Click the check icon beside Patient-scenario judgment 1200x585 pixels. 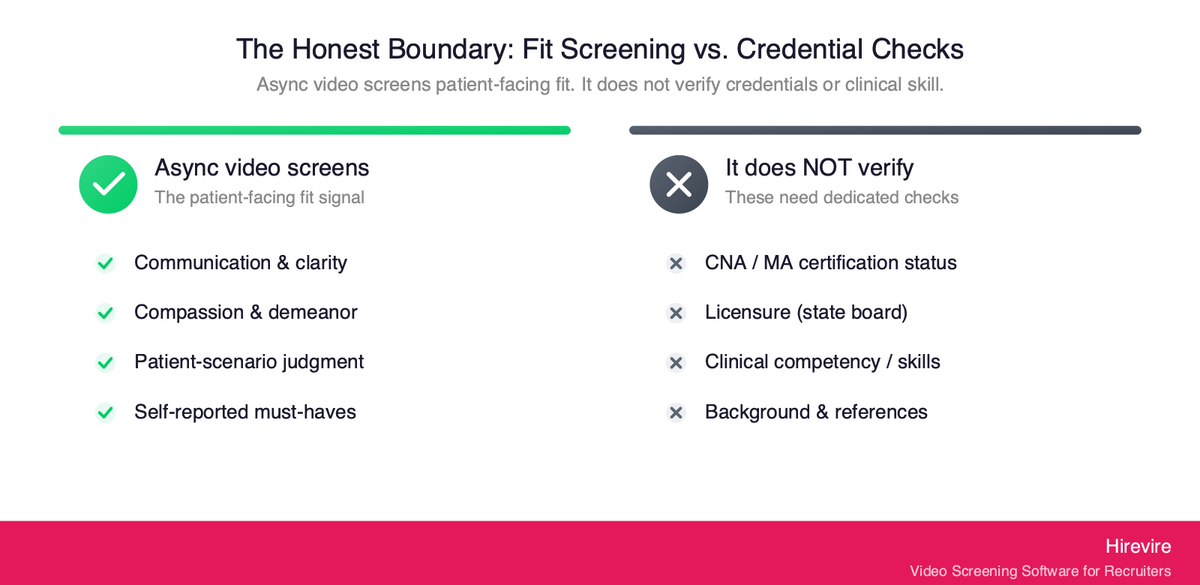tap(105, 362)
